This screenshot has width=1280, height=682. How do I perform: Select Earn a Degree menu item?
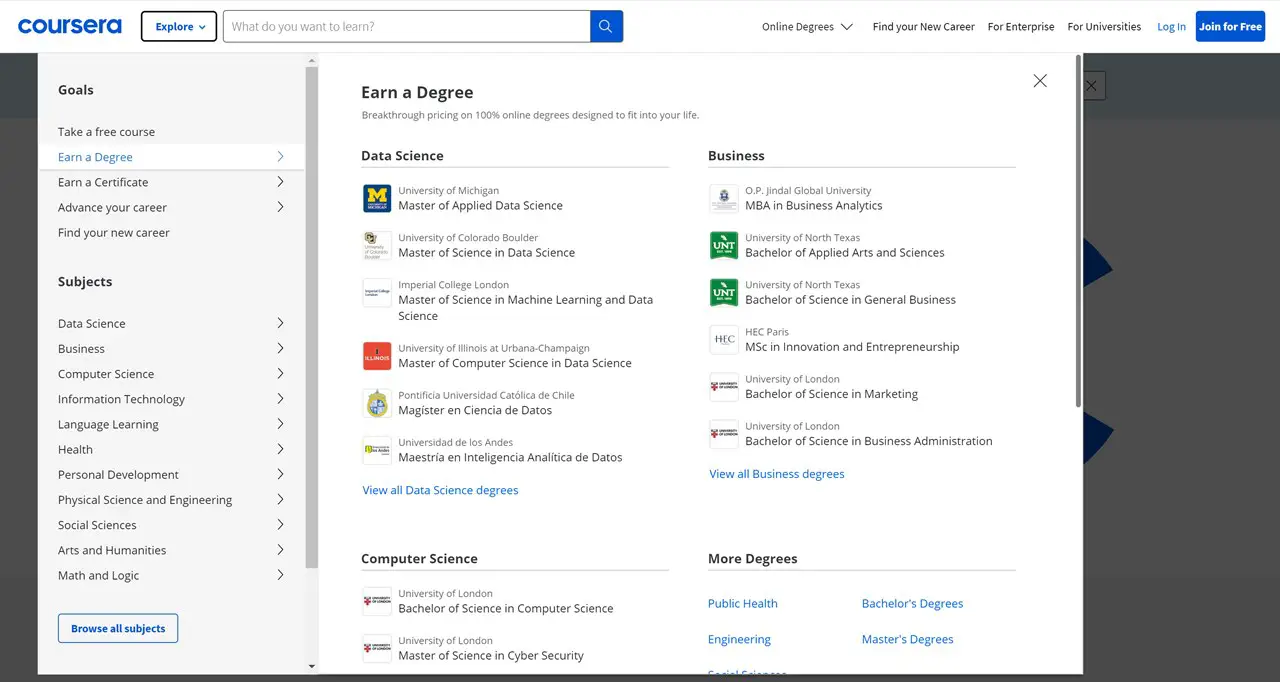pyautogui.click(x=172, y=157)
